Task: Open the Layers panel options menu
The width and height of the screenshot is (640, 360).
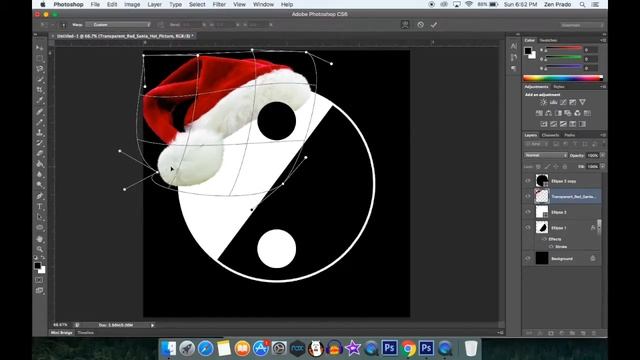Action: click(x=602, y=135)
